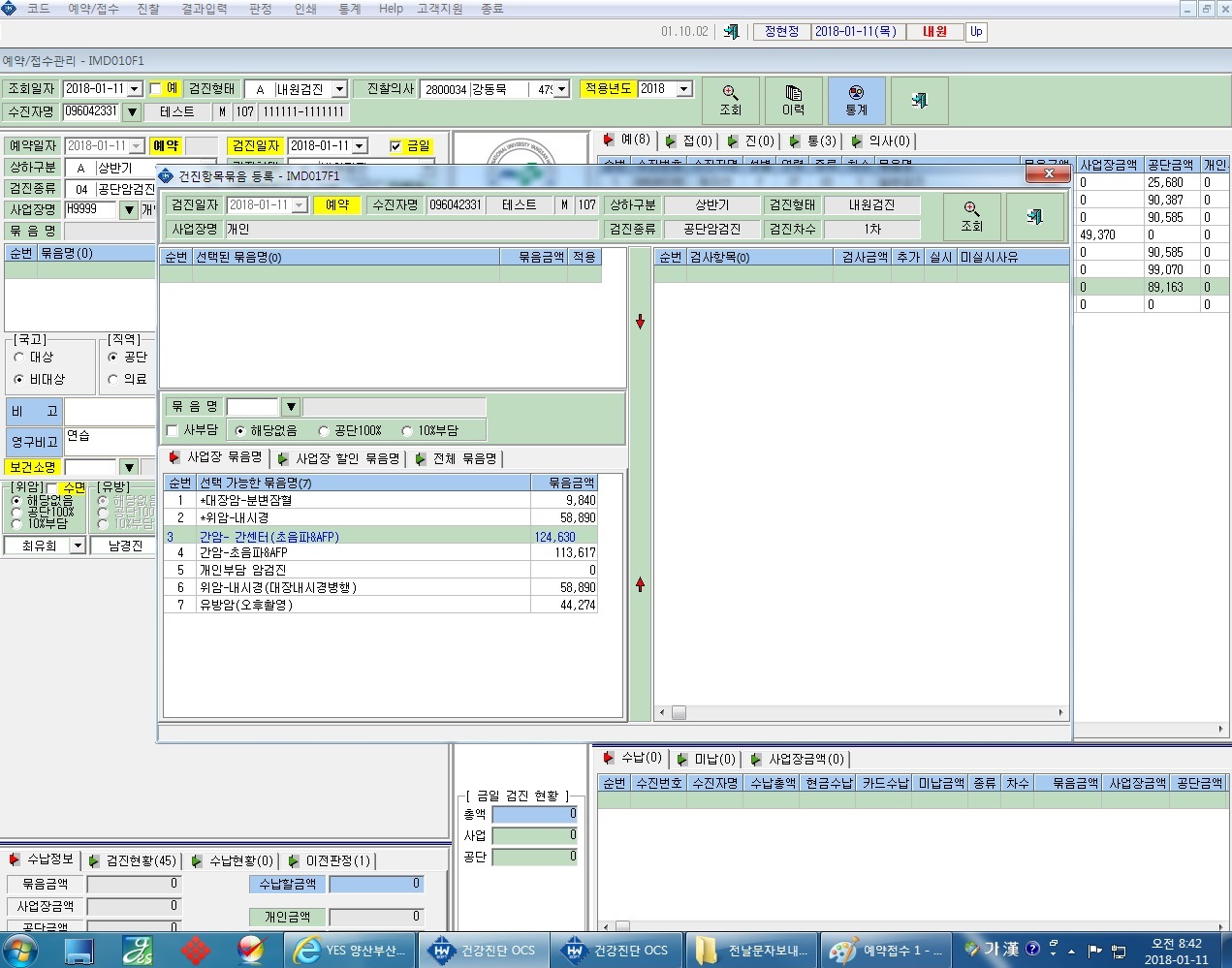Open the 이력 history icon button
Image resolution: width=1232 pixels, height=968 pixels.
click(793, 101)
